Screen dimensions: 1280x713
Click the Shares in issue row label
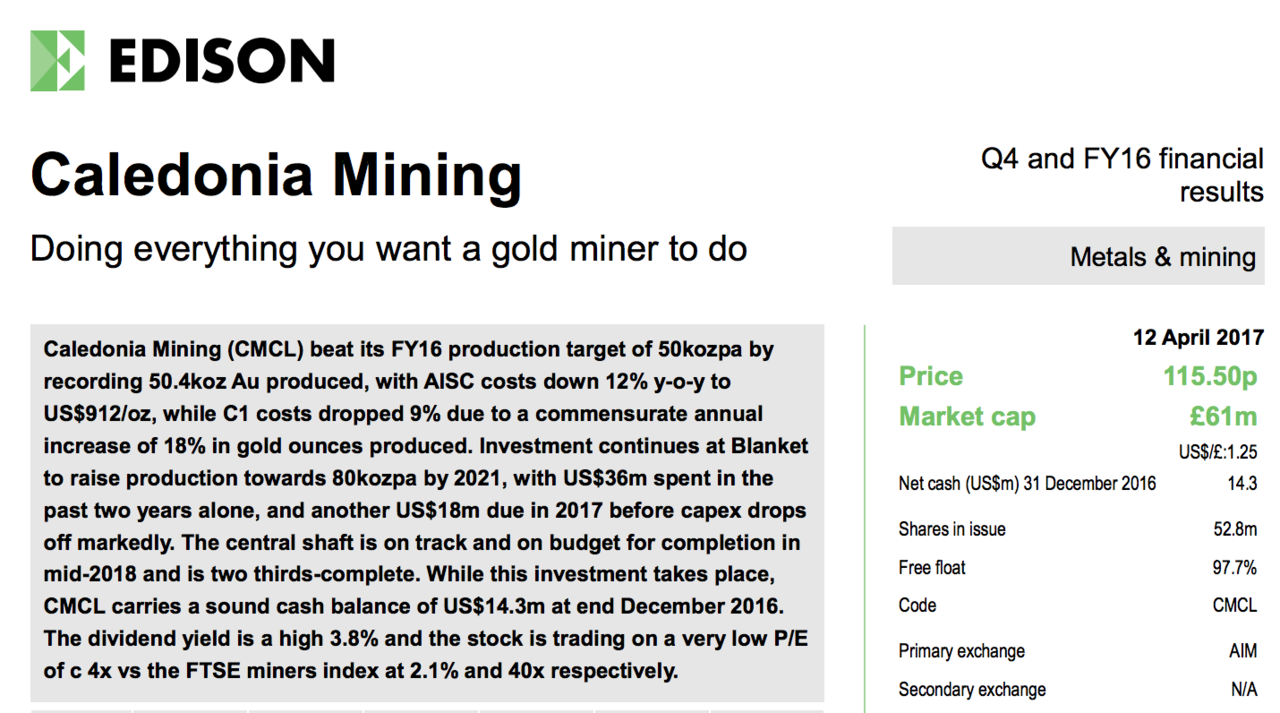pos(952,529)
